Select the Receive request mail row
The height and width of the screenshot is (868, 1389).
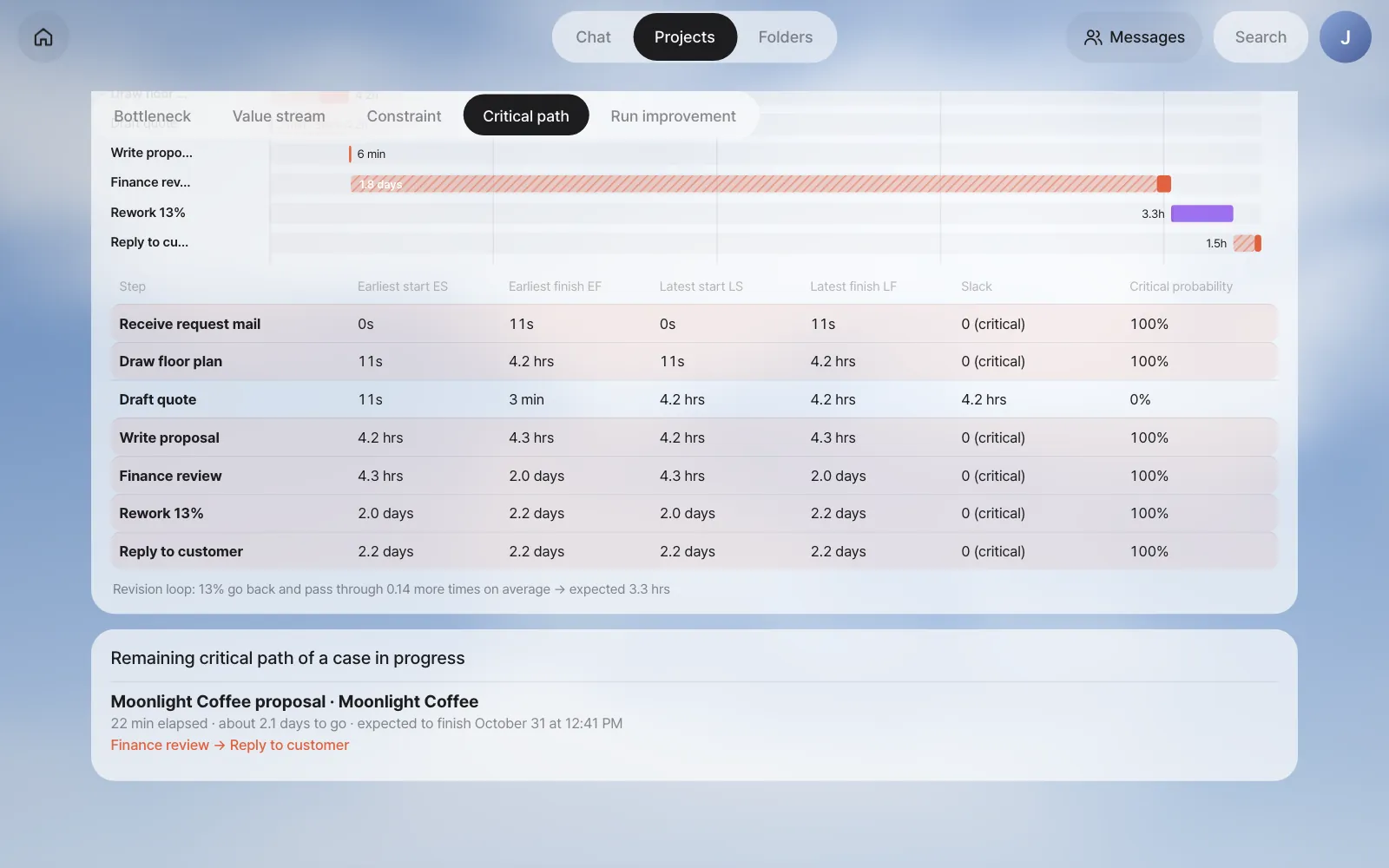pyautogui.click(x=694, y=324)
